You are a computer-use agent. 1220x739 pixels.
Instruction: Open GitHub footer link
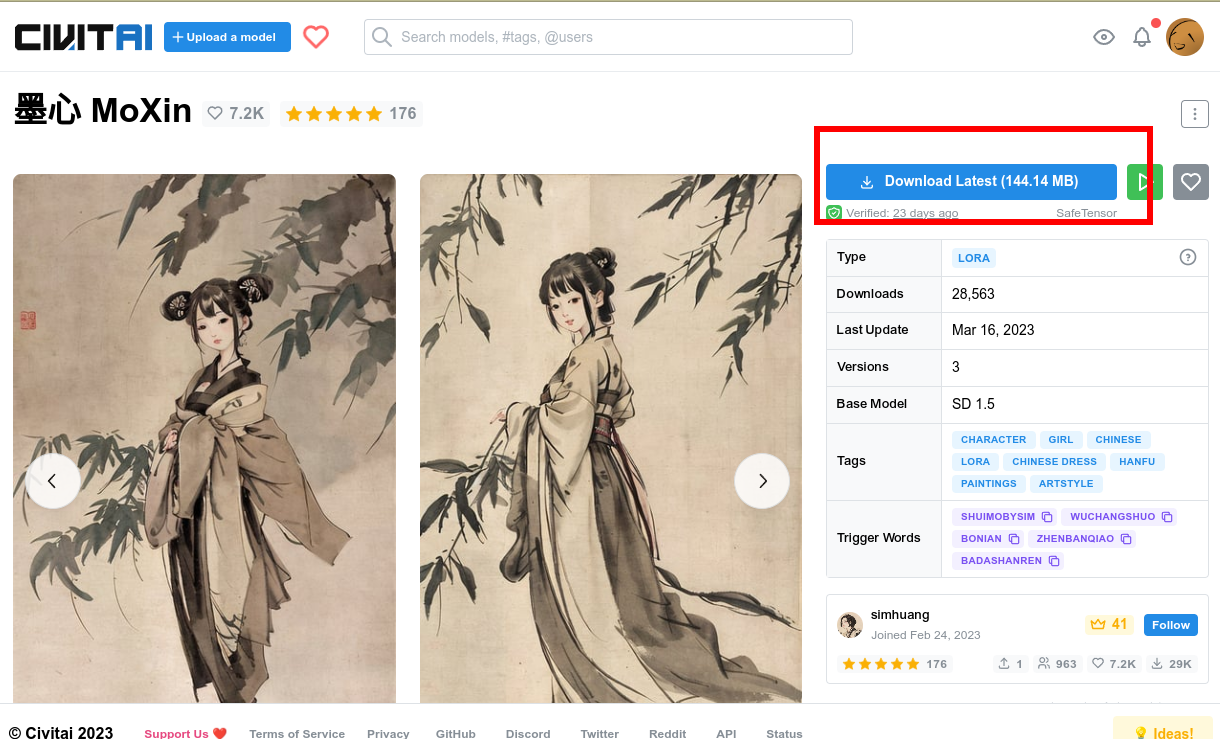tap(456, 734)
